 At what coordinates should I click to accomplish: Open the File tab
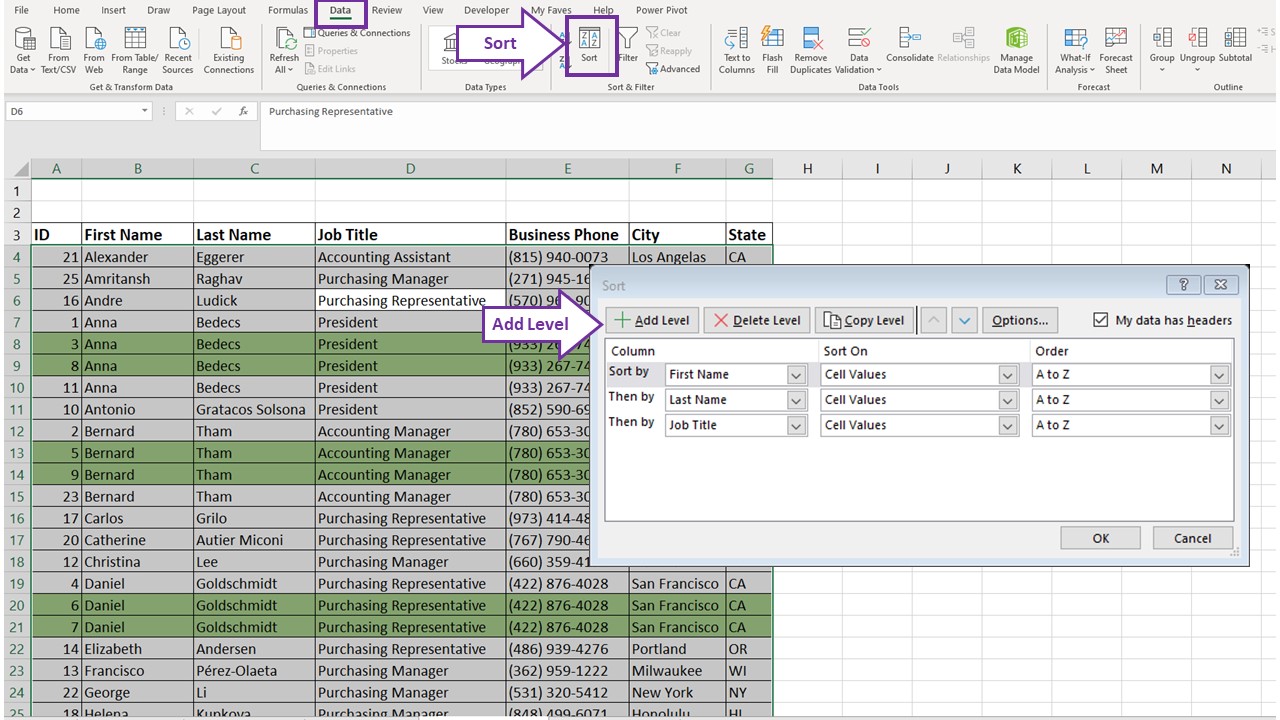point(21,10)
